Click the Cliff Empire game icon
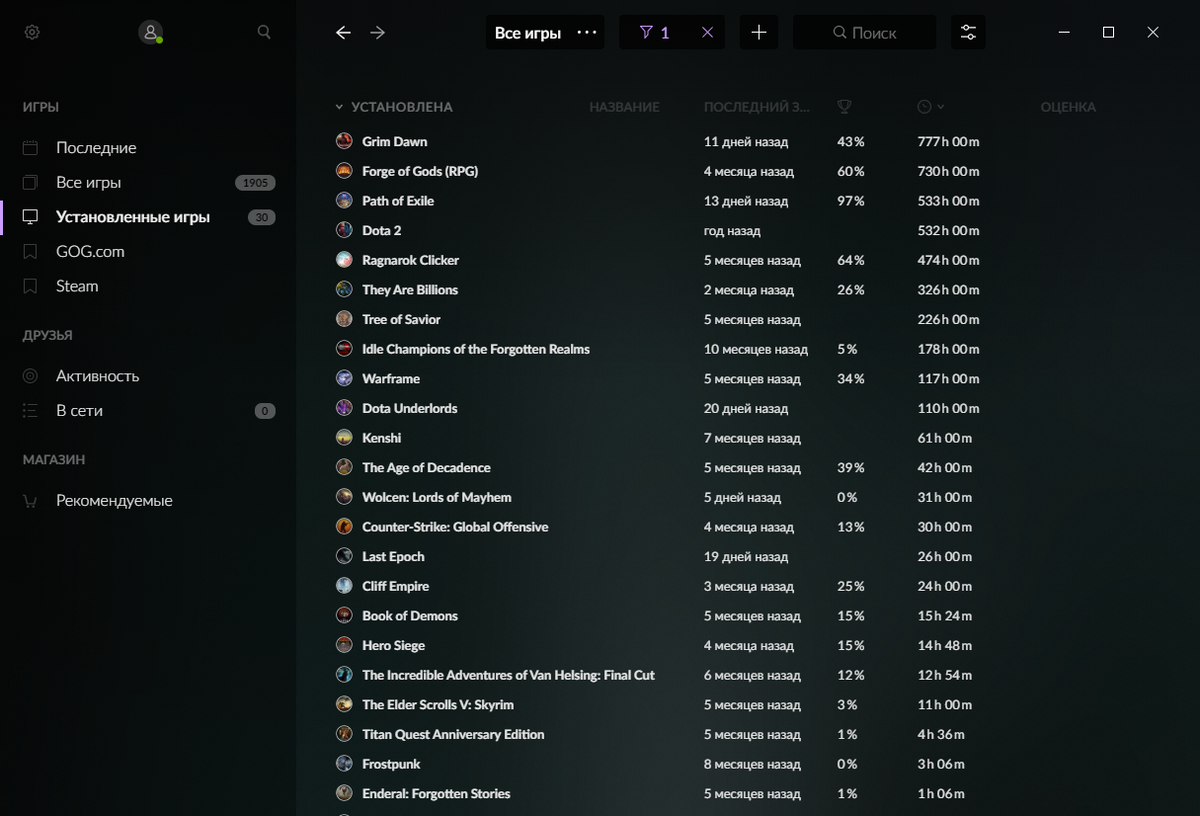Image resolution: width=1200 pixels, height=816 pixels. (344, 586)
